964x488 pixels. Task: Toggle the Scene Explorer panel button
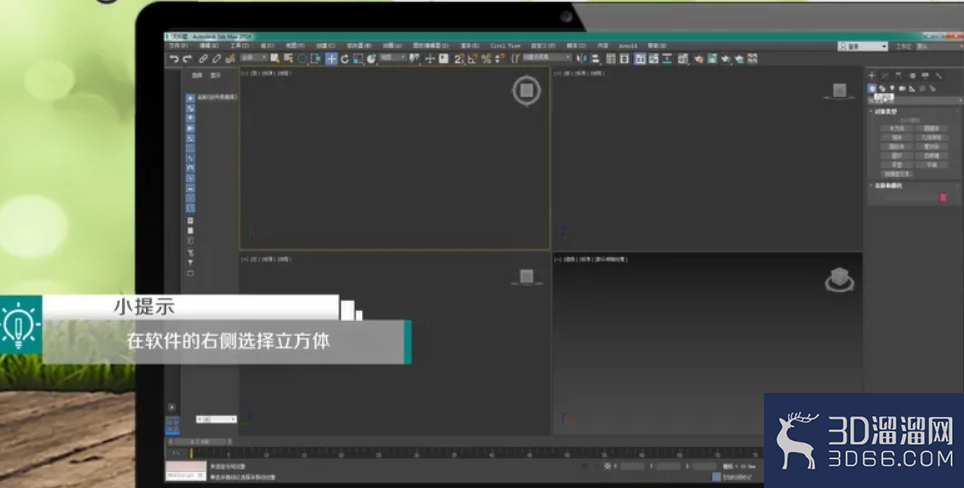pos(611,58)
